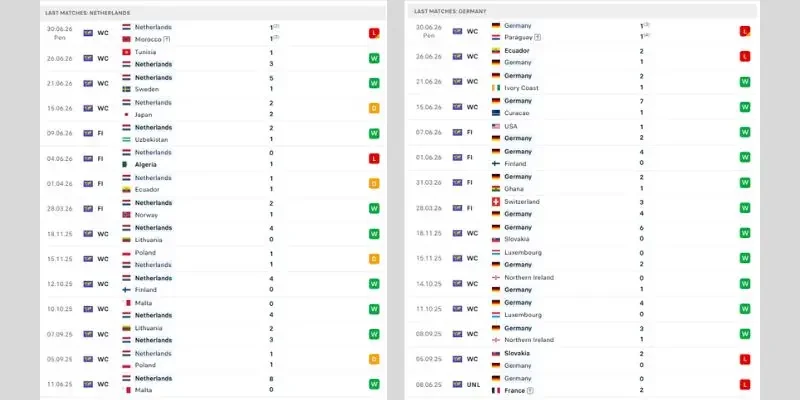Click the orange D badge for Netherlands vs Japan
800x400 pixels.
pyautogui.click(x=374, y=108)
